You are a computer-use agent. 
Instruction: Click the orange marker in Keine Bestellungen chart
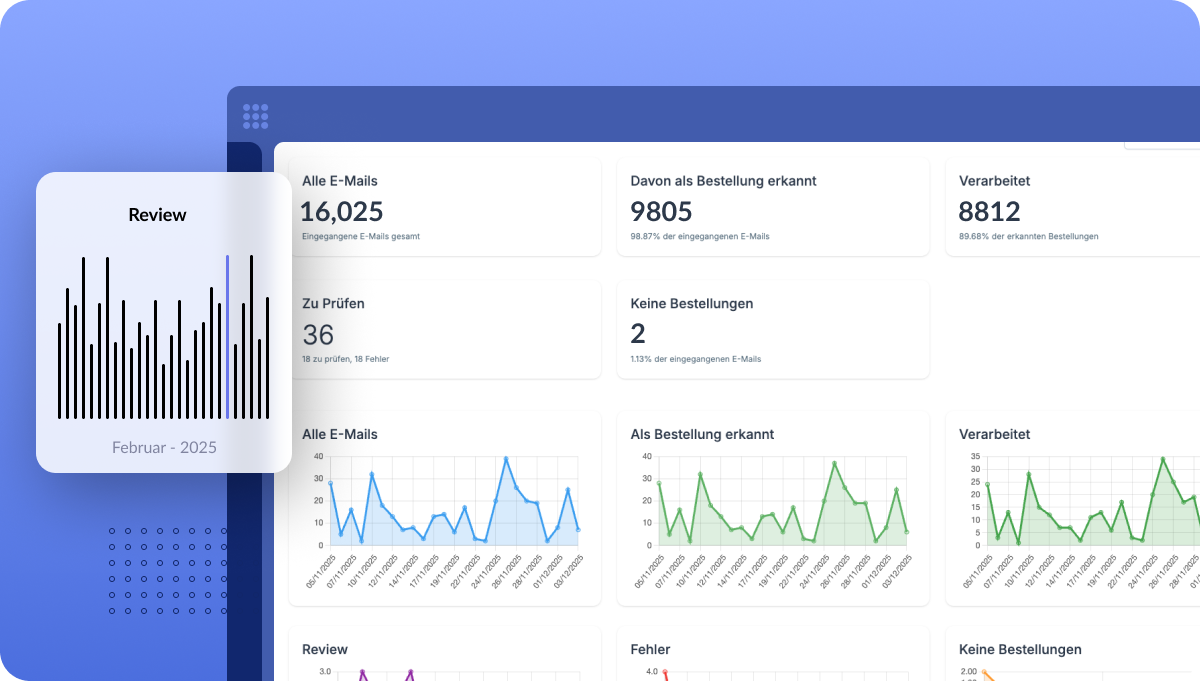(x=984, y=670)
